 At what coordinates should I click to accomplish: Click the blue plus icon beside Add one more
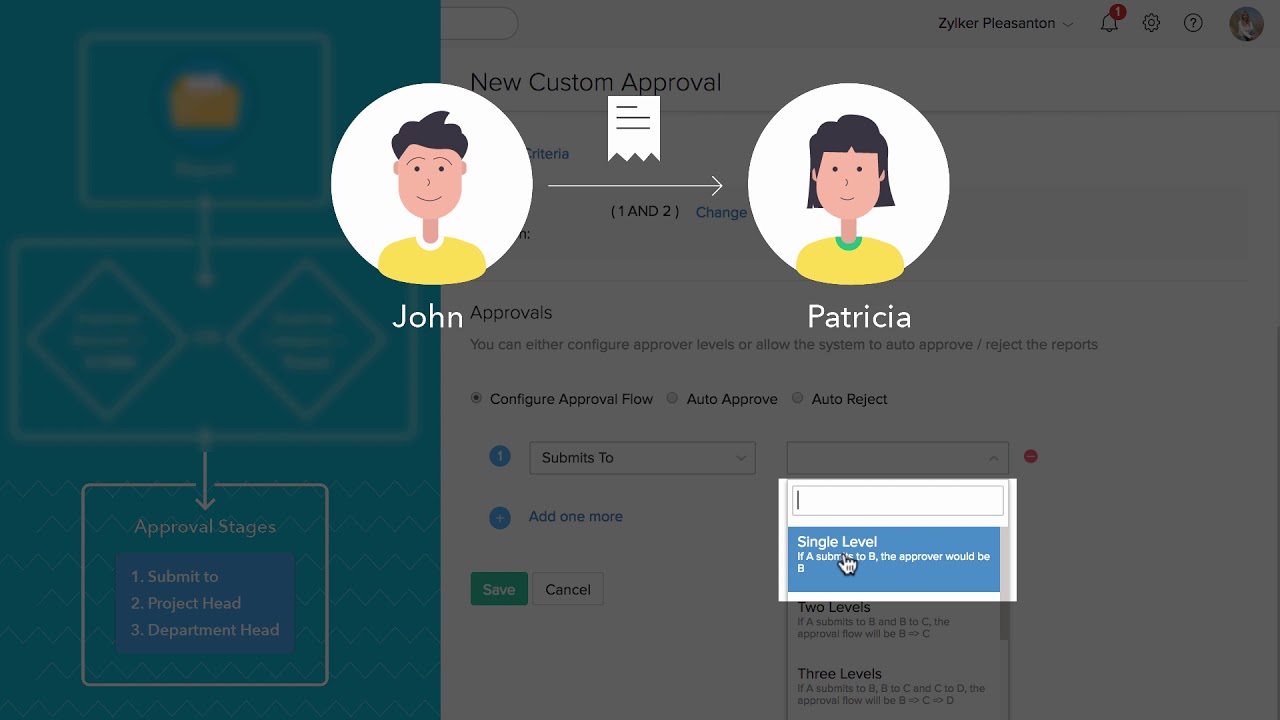pos(500,517)
